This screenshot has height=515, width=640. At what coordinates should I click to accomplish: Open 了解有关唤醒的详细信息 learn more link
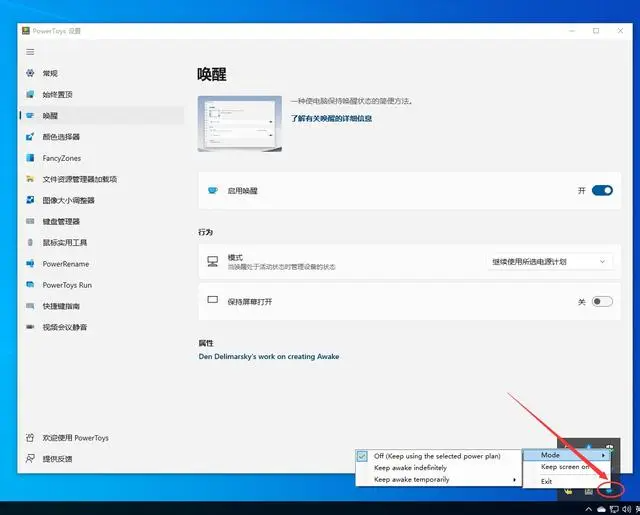coord(331,119)
